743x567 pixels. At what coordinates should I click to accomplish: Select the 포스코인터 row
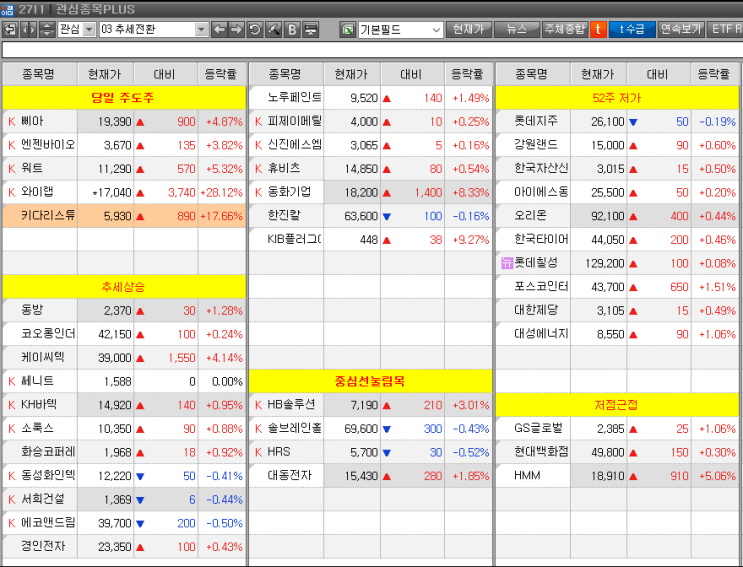[x=617, y=287]
